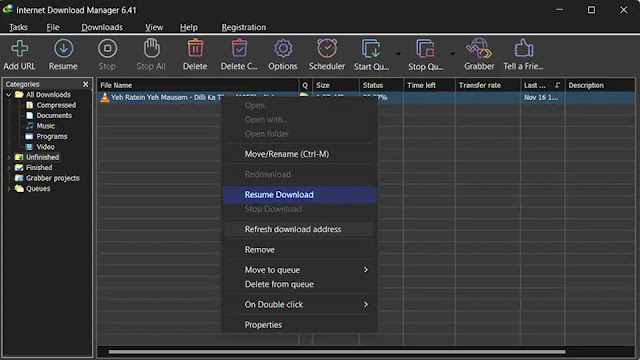Click the IDM logo in title bar
The image size is (640, 360).
(x=8, y=9)
